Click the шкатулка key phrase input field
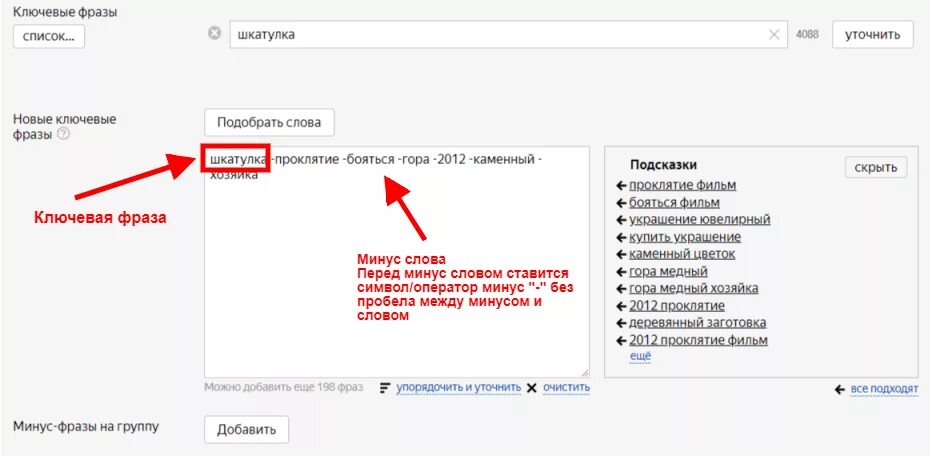 click(x=508, y=35)
